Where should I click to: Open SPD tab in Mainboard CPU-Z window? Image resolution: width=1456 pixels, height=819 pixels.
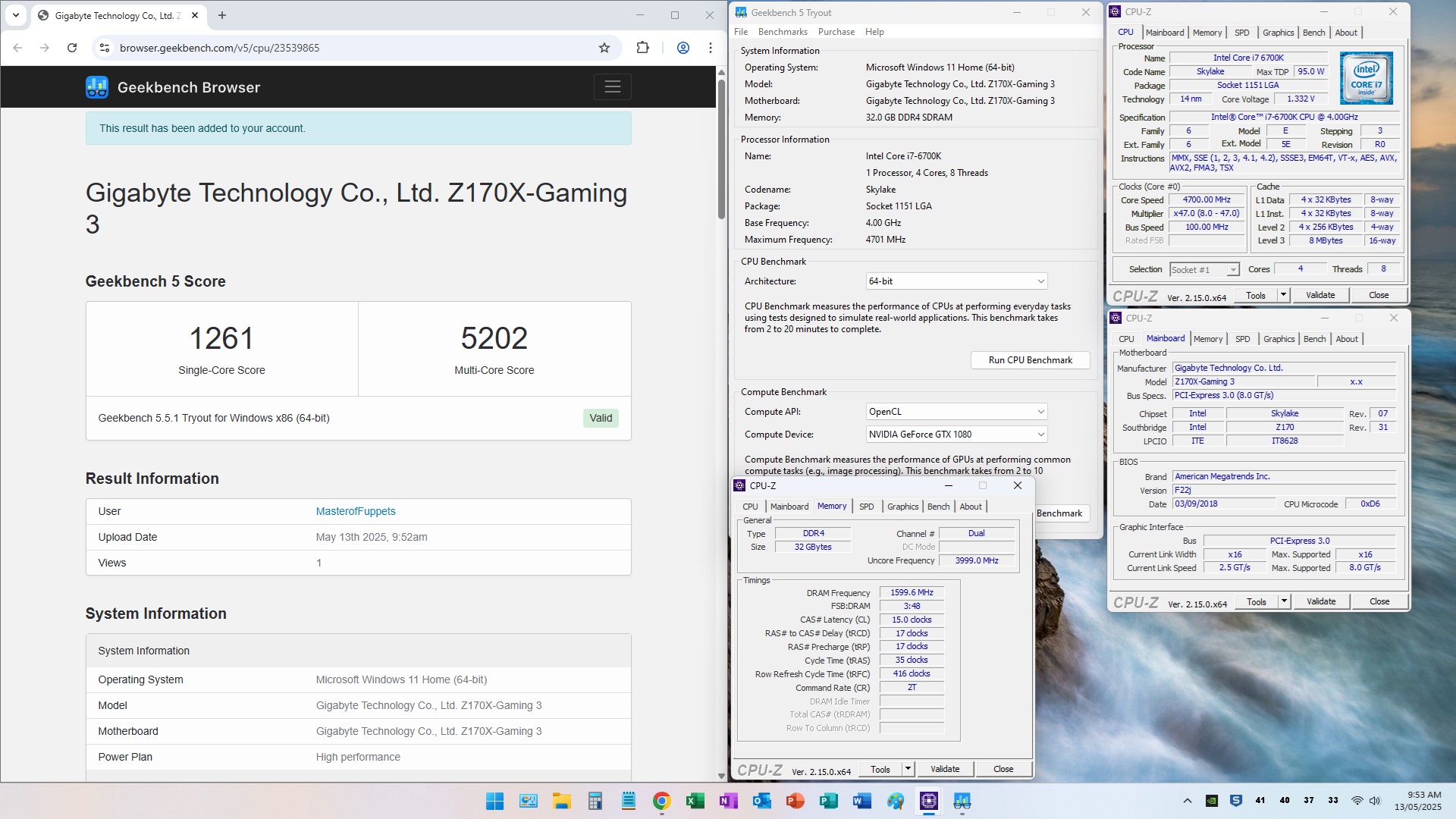pos(1242,339)
